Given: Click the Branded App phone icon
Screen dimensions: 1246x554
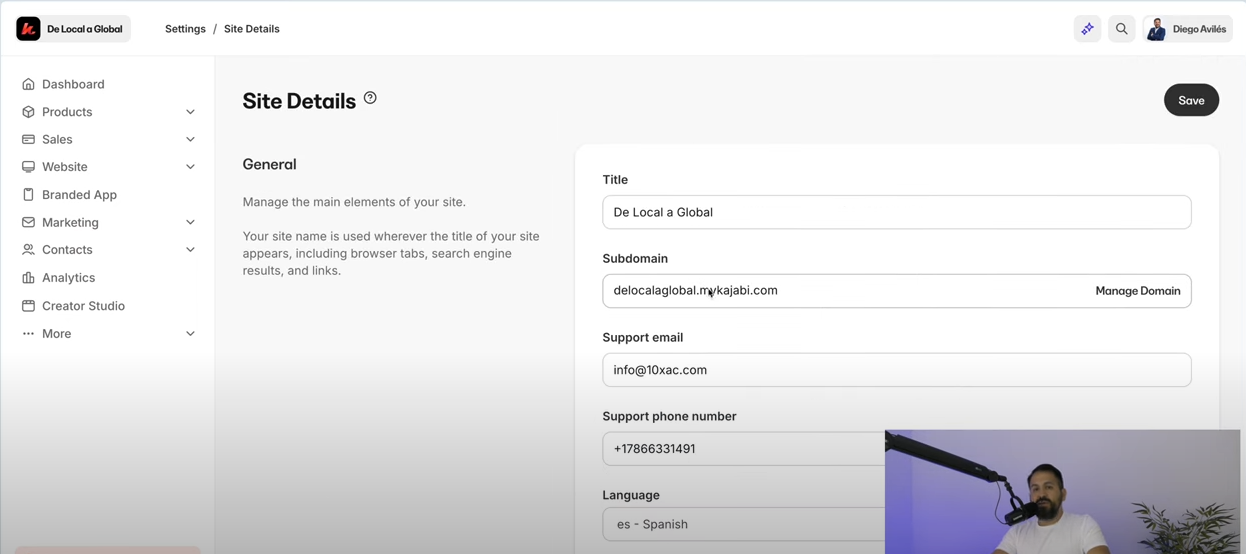Looking at the screenshot, I should point(28,195).
